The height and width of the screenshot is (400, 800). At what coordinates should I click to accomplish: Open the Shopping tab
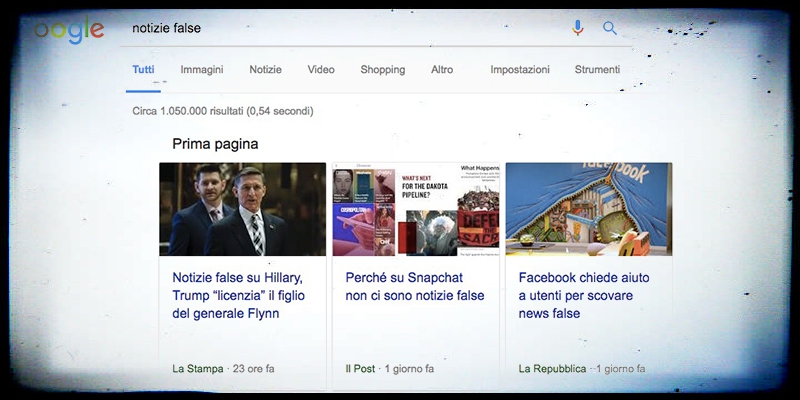click(x=382, y=70)
